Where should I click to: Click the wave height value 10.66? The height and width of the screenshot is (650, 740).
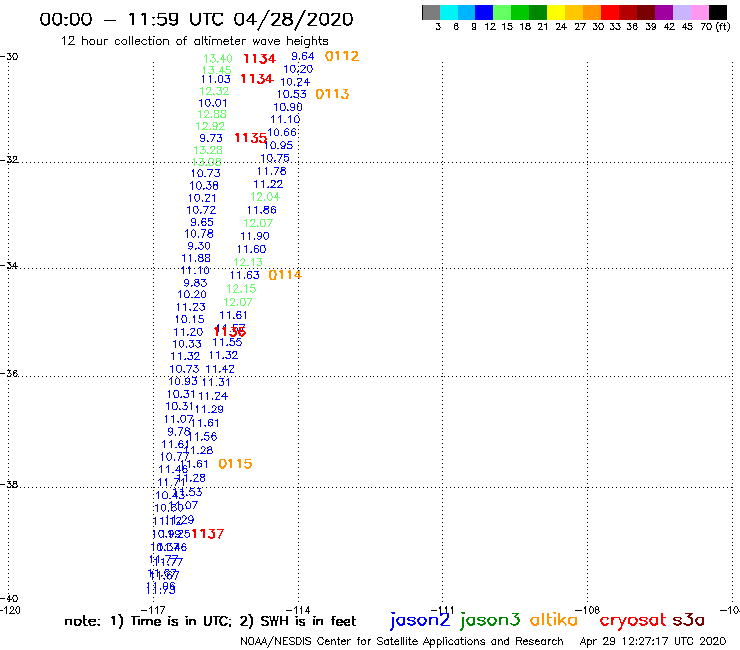point(282,133)
